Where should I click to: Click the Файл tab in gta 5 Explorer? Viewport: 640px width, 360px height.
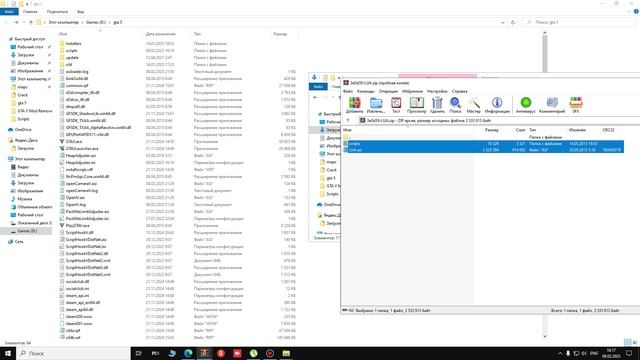pos(9,12)
